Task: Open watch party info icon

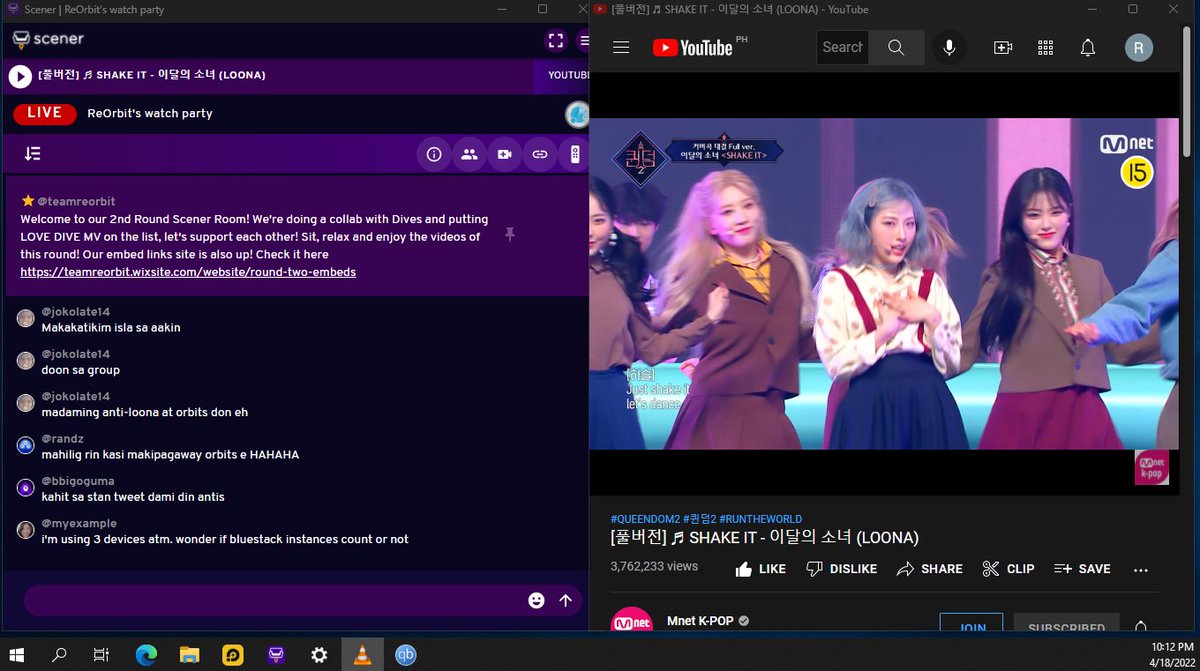Action: (x=434, y=154)
